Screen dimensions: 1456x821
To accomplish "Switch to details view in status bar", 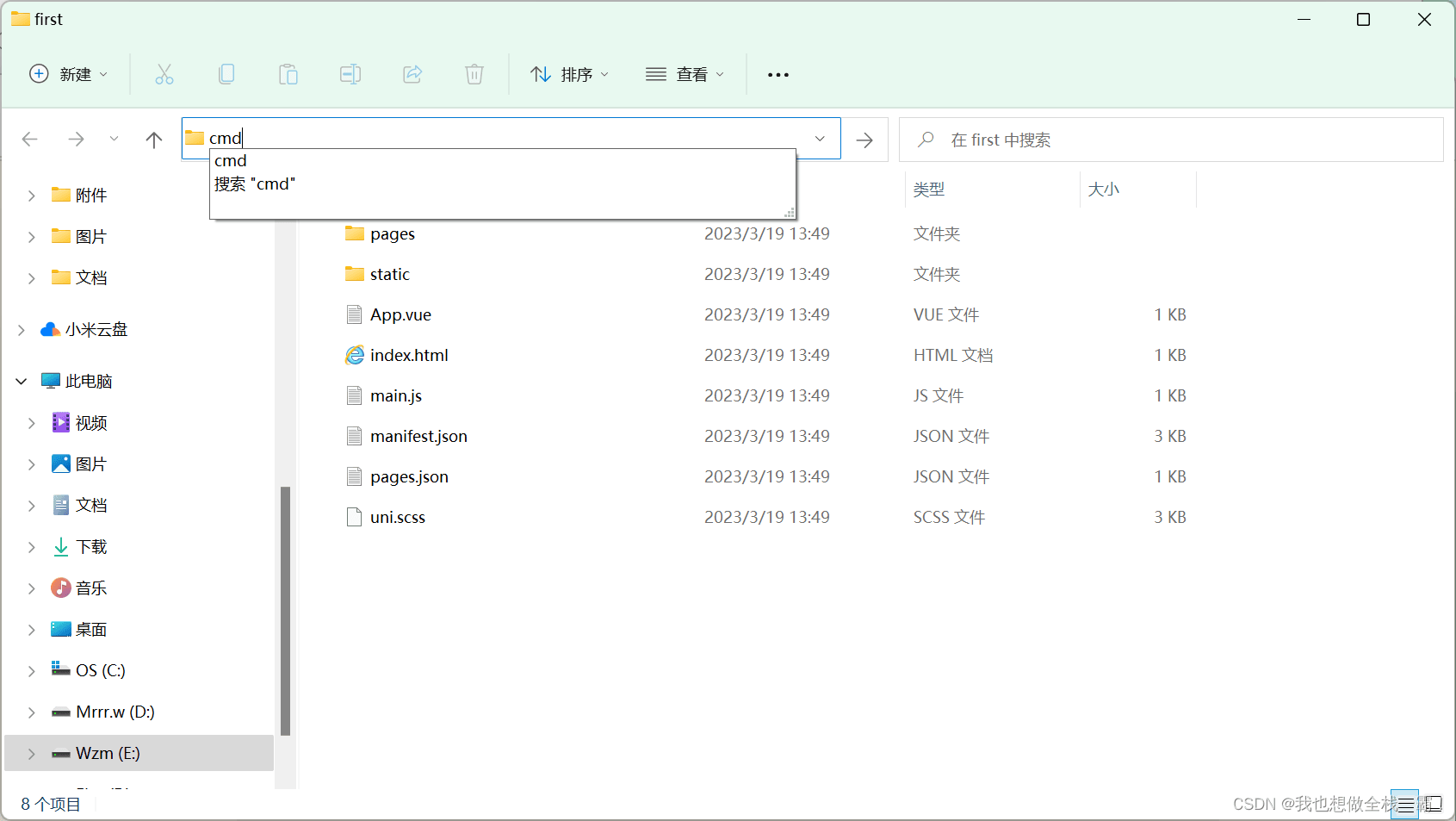I will (1405, 804).
